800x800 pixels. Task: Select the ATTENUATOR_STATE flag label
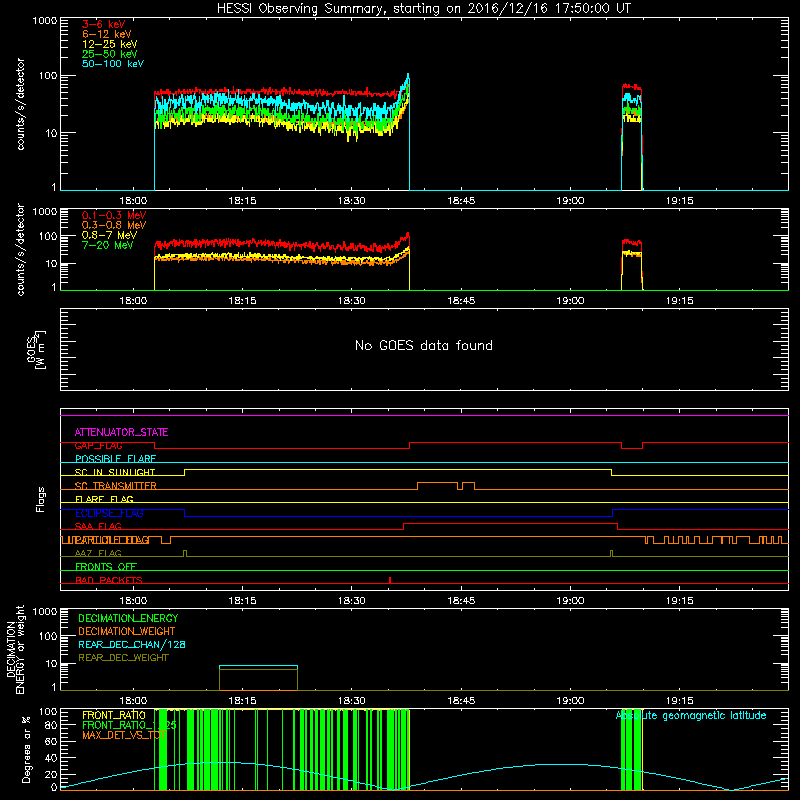pos(121,432)
